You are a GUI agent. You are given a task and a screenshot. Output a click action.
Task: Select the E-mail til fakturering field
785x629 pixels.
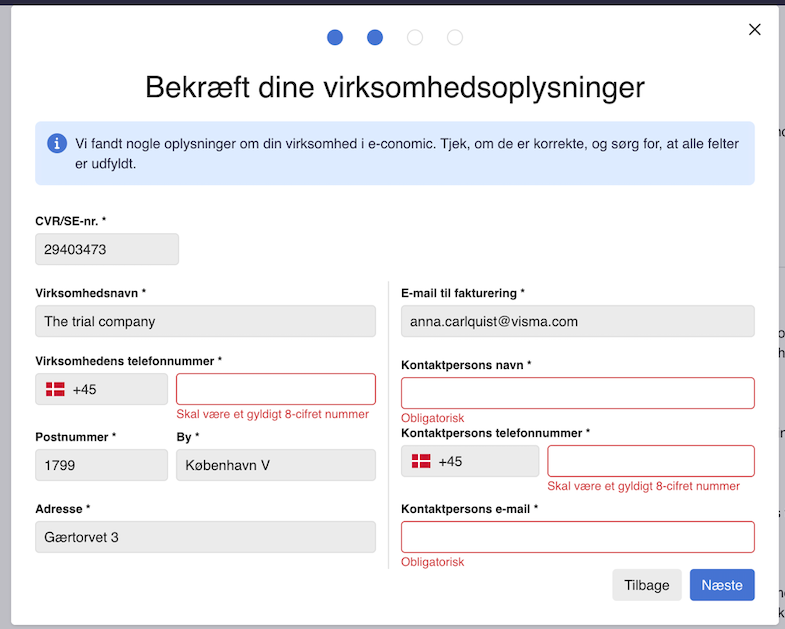tap(577, 321)
